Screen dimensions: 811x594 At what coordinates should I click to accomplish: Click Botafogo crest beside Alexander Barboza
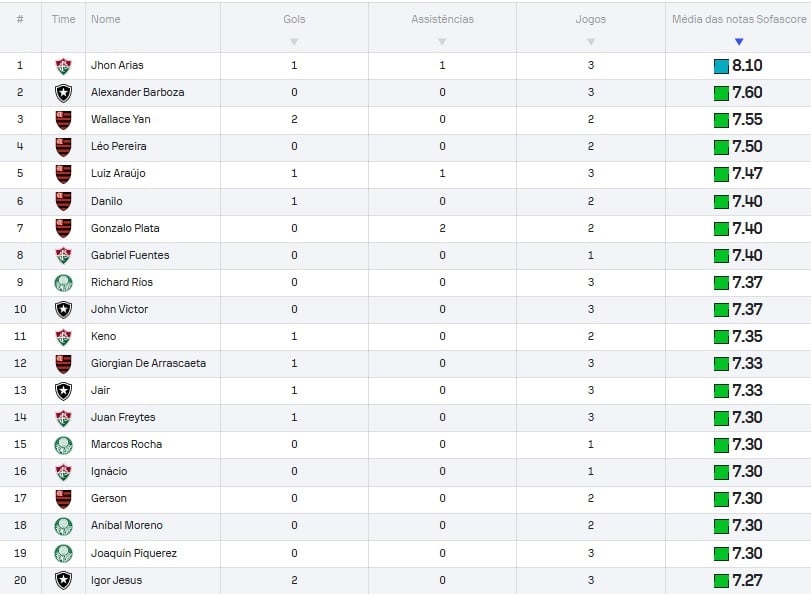[63, 93]
